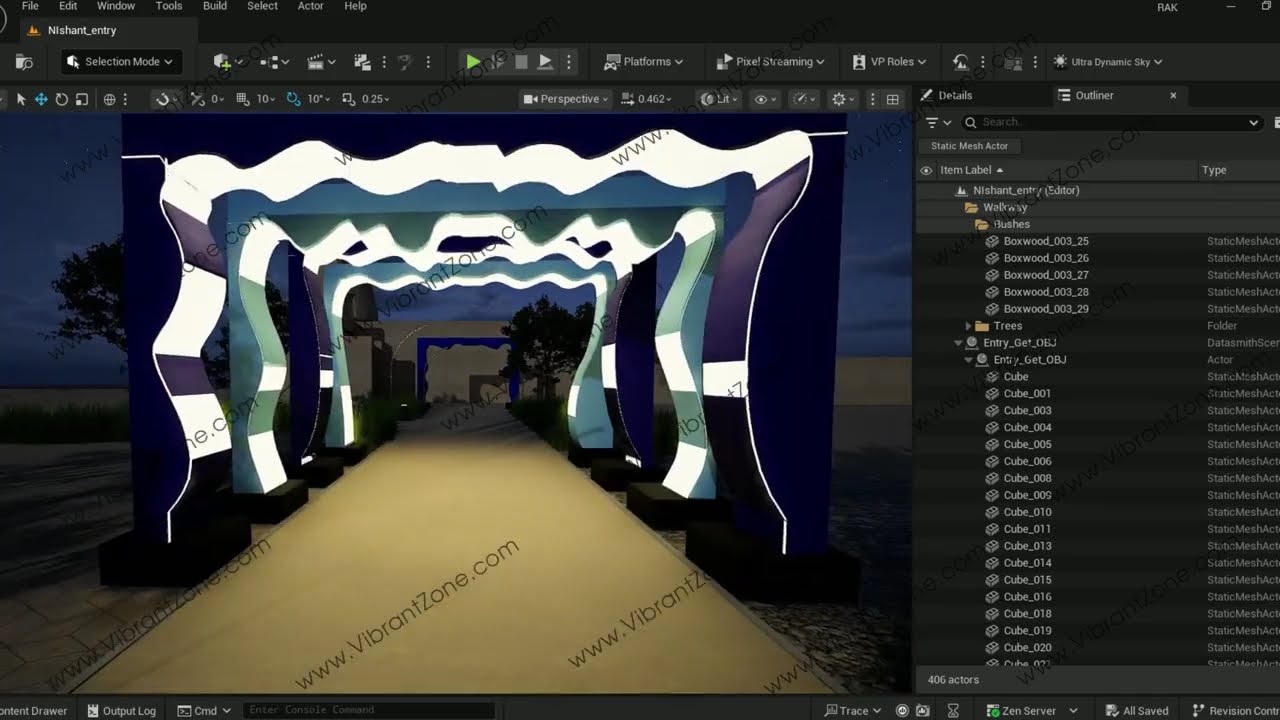This screenshot has width=1280, height=720.
Task: Open the Actor menu
Action: (311, 6)
